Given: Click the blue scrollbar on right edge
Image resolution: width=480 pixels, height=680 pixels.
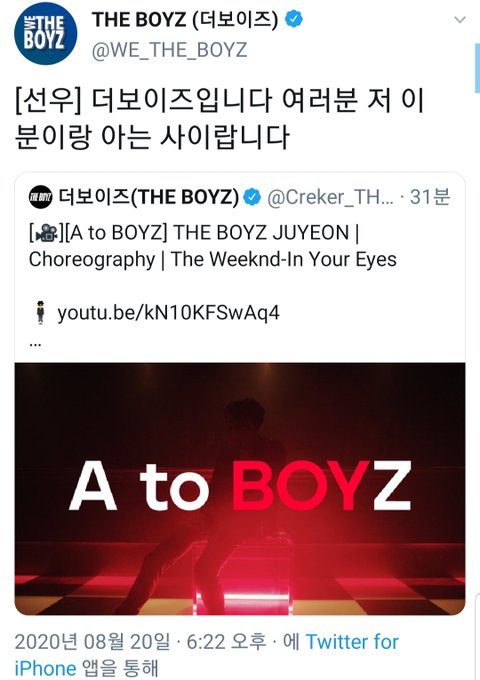Looking at the screenshot, I should [x=477, y=68].
